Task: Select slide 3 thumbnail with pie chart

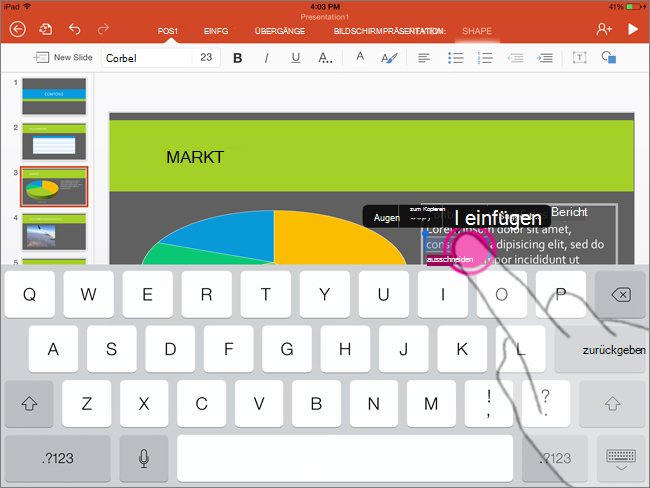Action: pyautogui.click(x=54, y=187)
